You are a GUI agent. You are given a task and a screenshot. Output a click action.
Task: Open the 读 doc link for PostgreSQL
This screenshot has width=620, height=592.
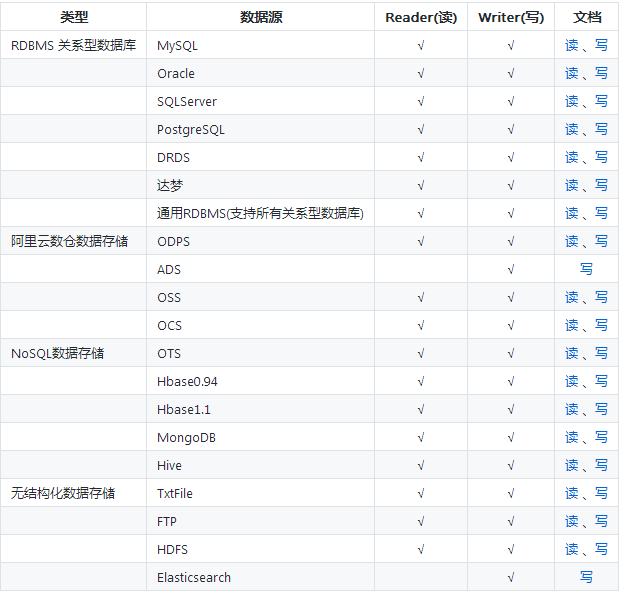572,129
